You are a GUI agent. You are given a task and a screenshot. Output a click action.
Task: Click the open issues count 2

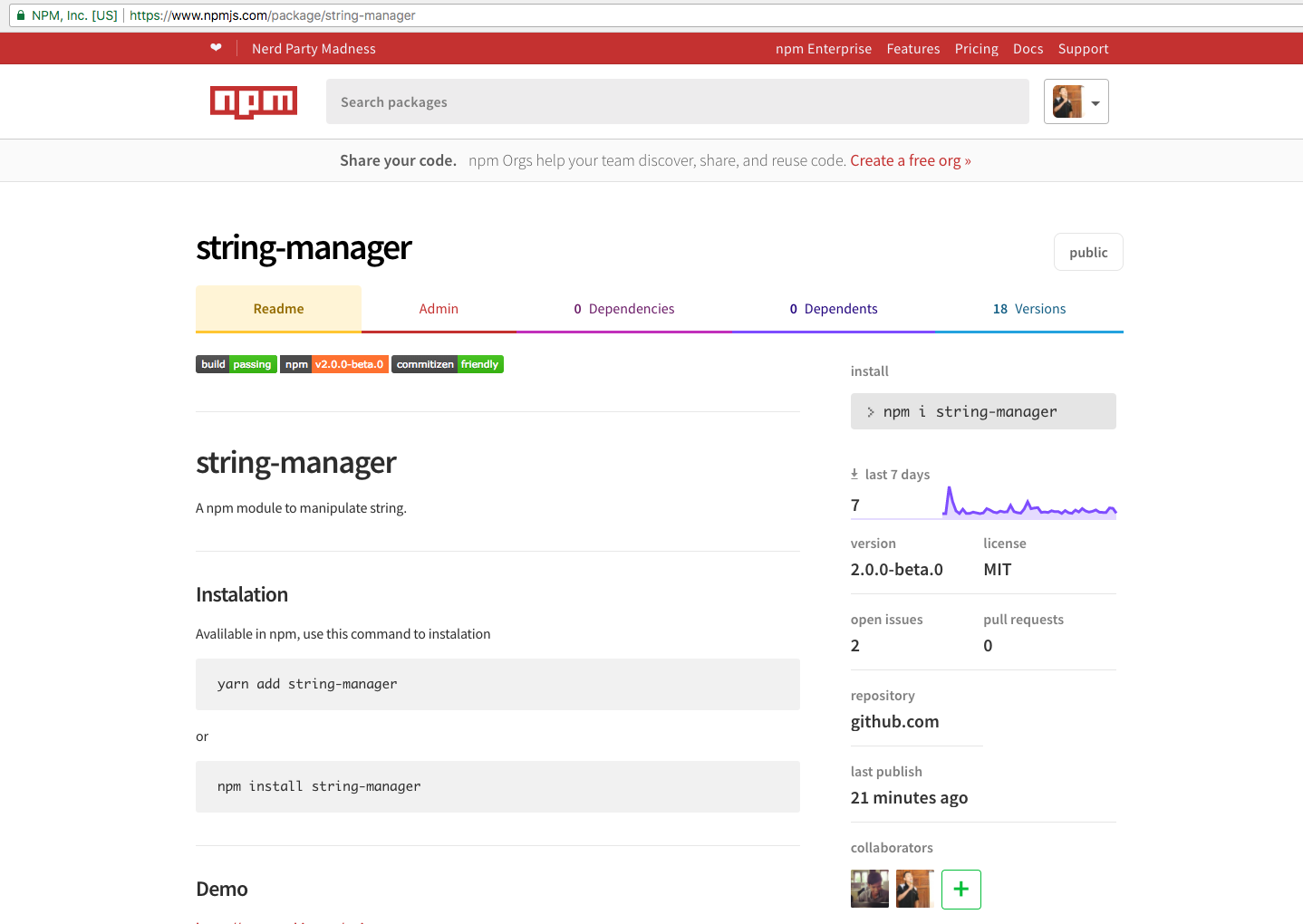click(855, 646)
